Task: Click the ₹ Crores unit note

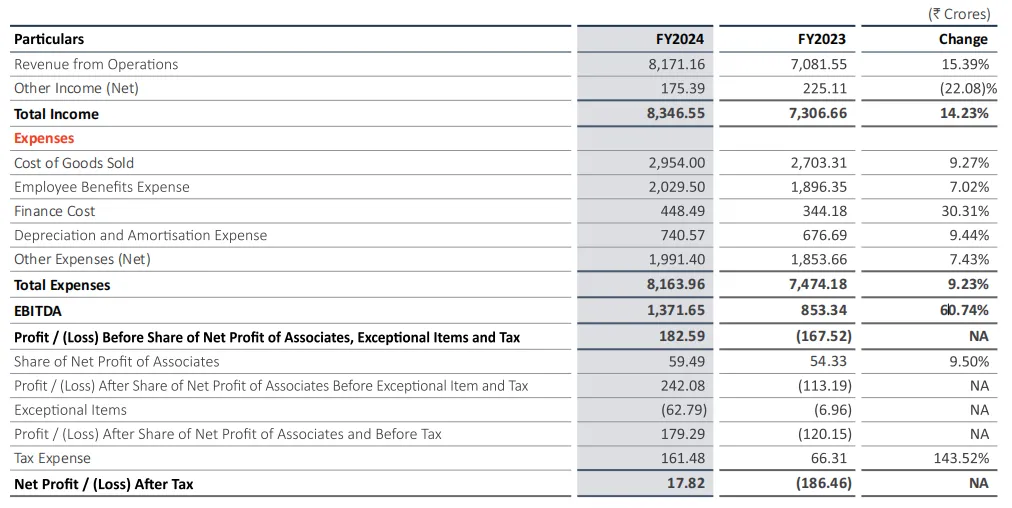Action: [958, 14]
